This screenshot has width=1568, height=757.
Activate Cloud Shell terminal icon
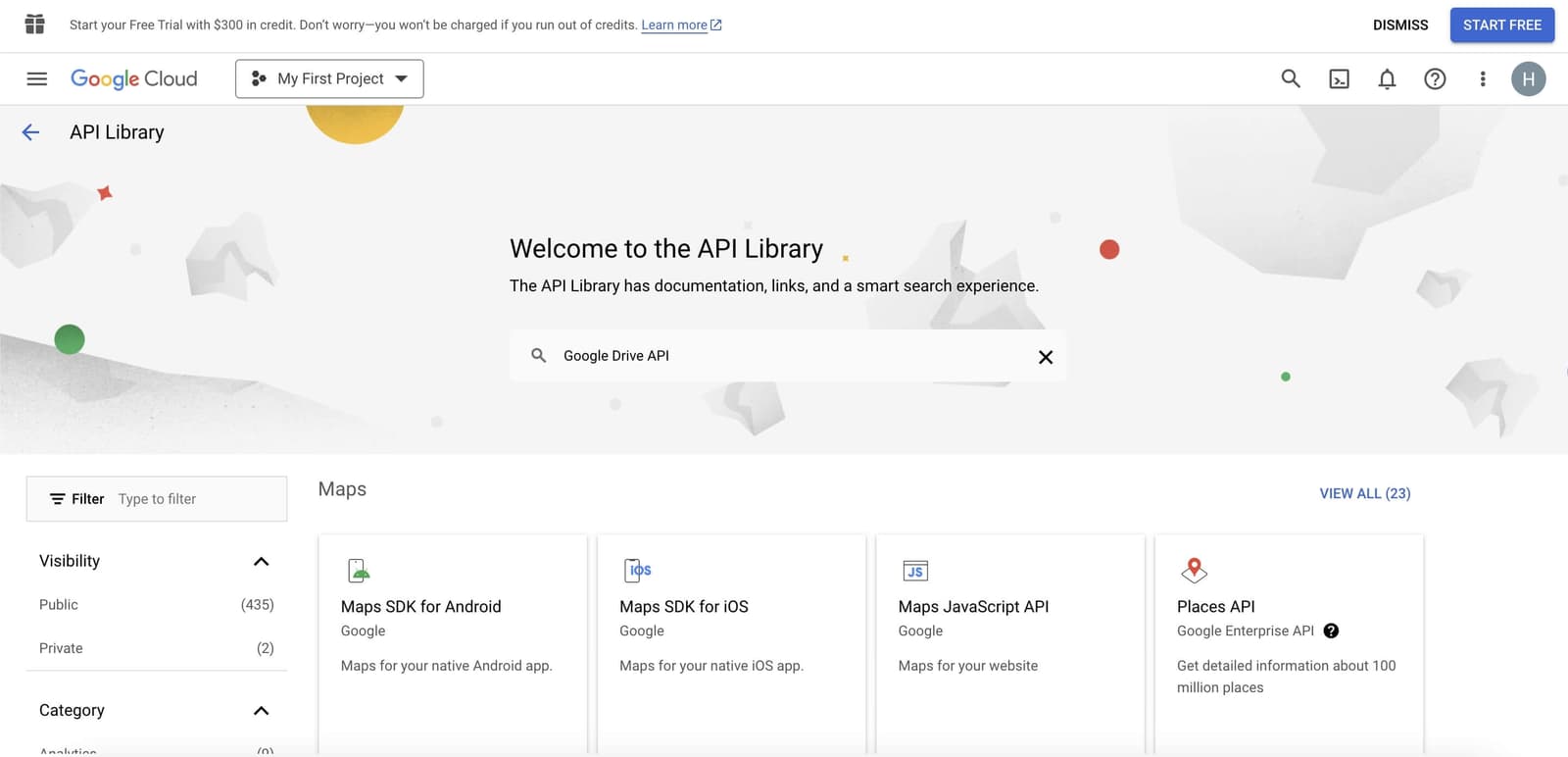1339,79
